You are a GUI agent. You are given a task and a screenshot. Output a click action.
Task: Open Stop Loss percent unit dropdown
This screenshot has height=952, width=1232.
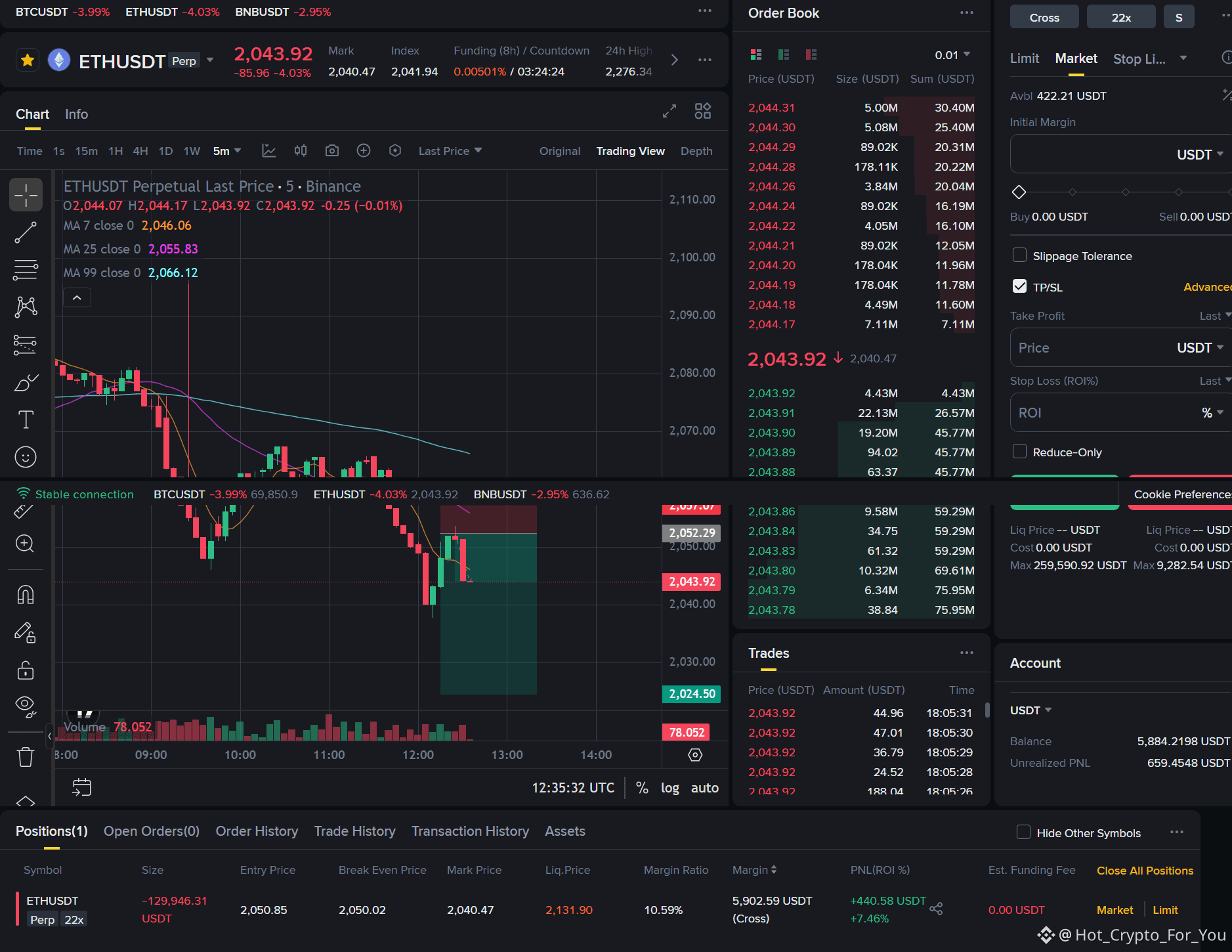[x=1212, y=412]
